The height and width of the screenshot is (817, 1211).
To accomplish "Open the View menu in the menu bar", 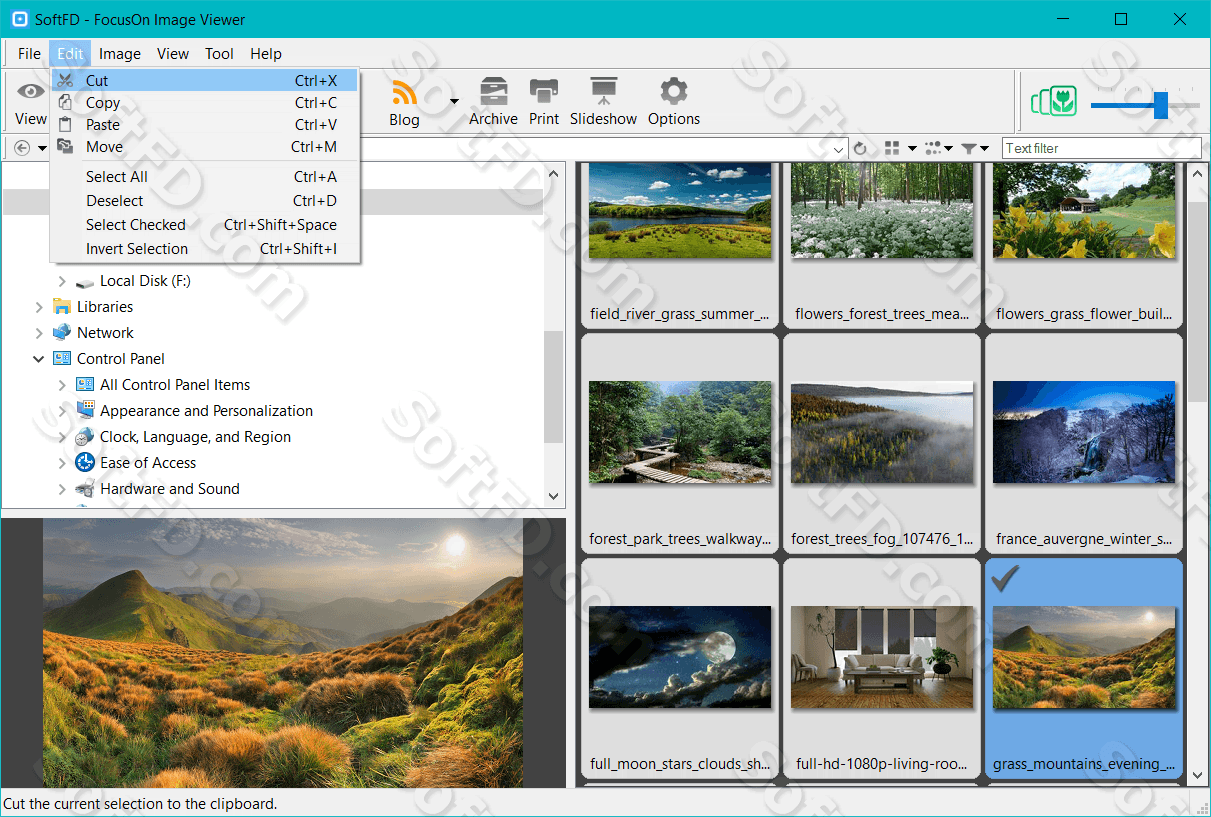I will click(173, 54).
